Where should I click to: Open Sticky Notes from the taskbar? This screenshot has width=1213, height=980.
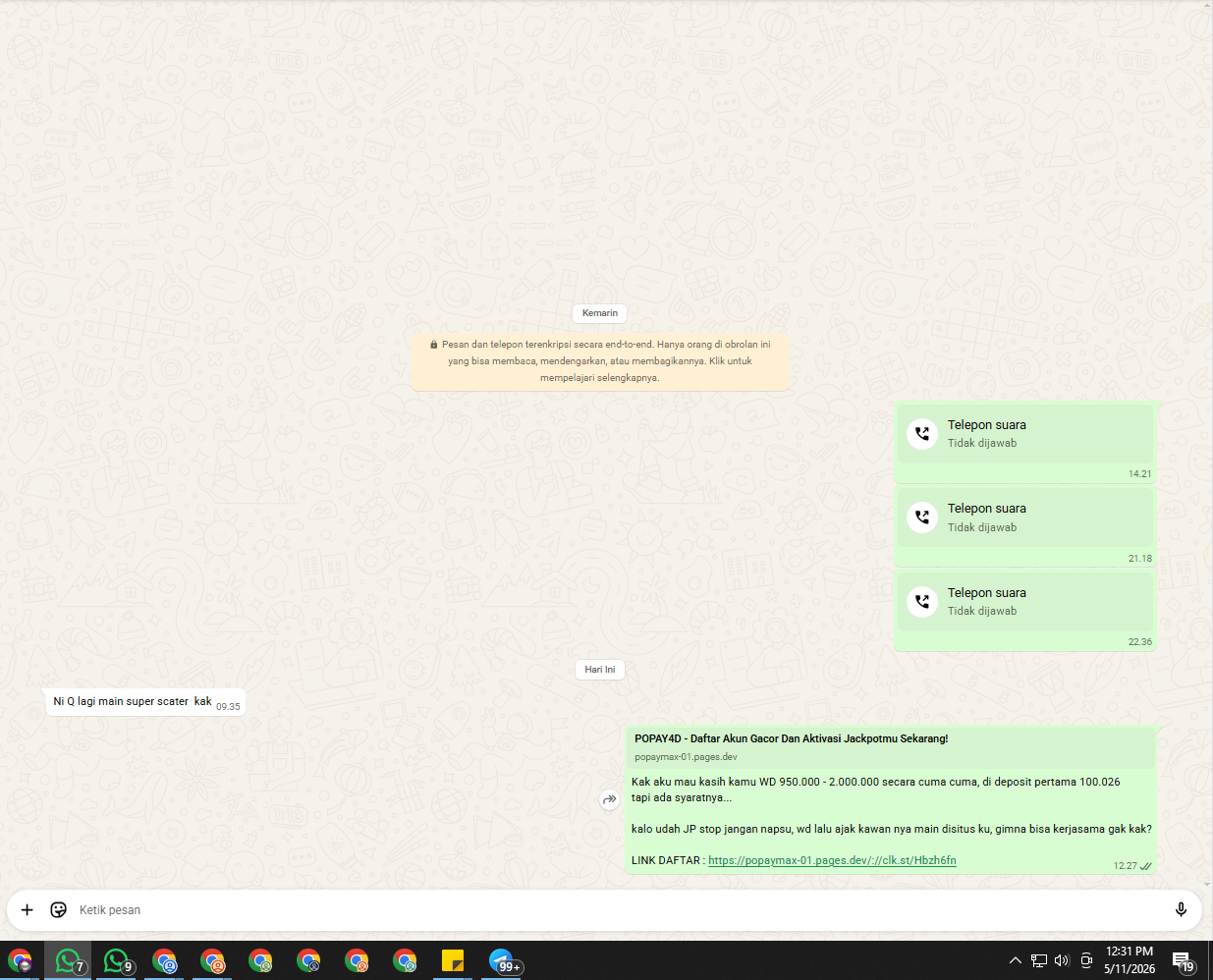click(453, 960)
